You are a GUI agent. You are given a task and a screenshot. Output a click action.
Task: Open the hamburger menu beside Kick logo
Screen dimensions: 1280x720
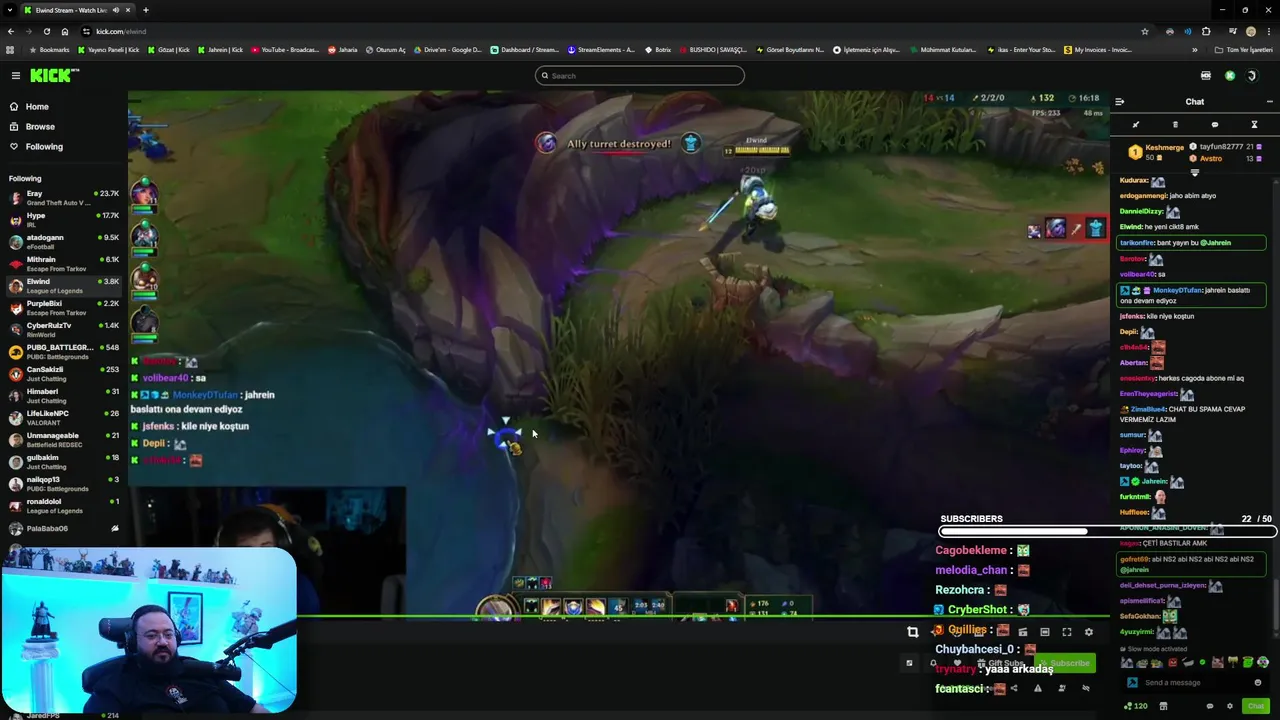tap(16, 76)
